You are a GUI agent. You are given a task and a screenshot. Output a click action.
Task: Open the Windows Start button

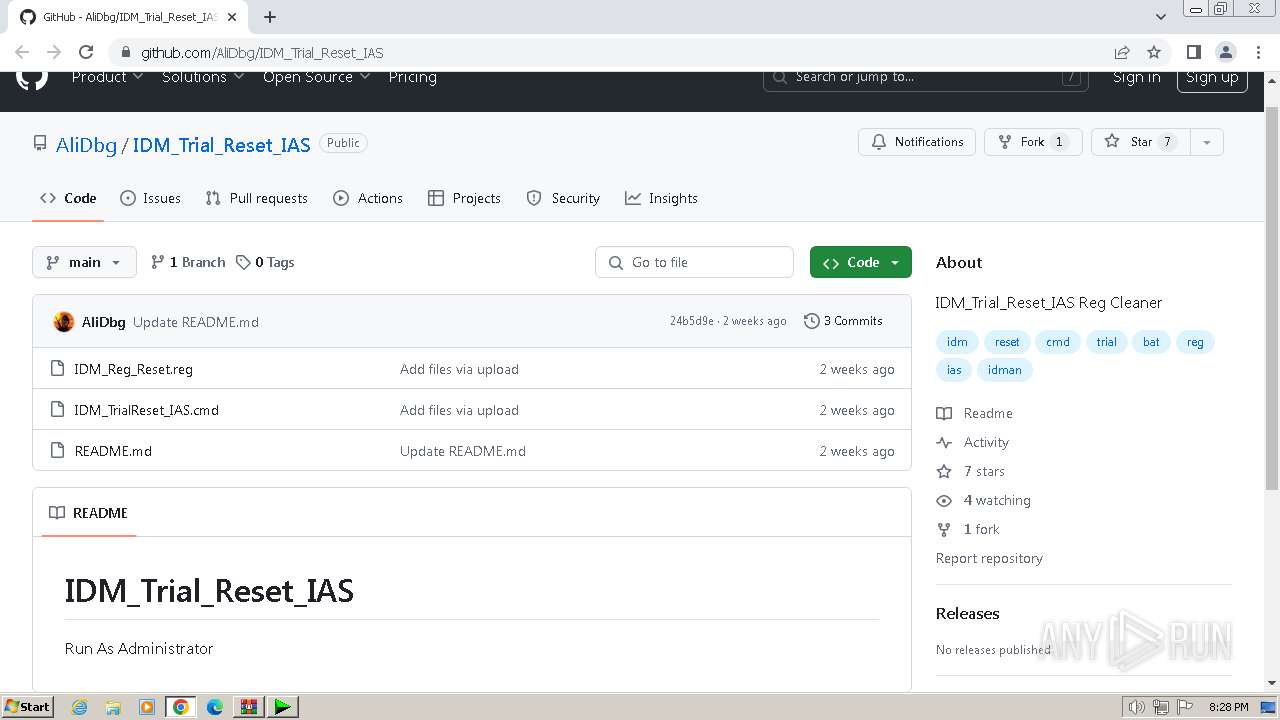click(27, 706)
